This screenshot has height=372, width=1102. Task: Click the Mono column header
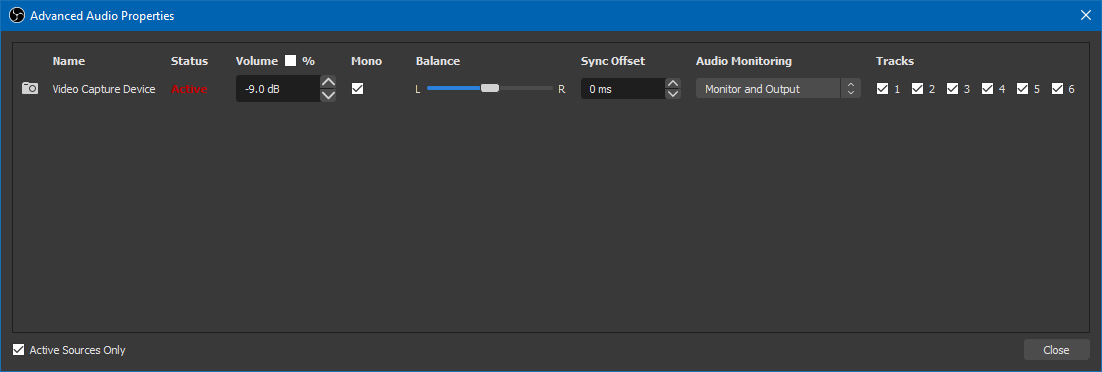[366, 61]
